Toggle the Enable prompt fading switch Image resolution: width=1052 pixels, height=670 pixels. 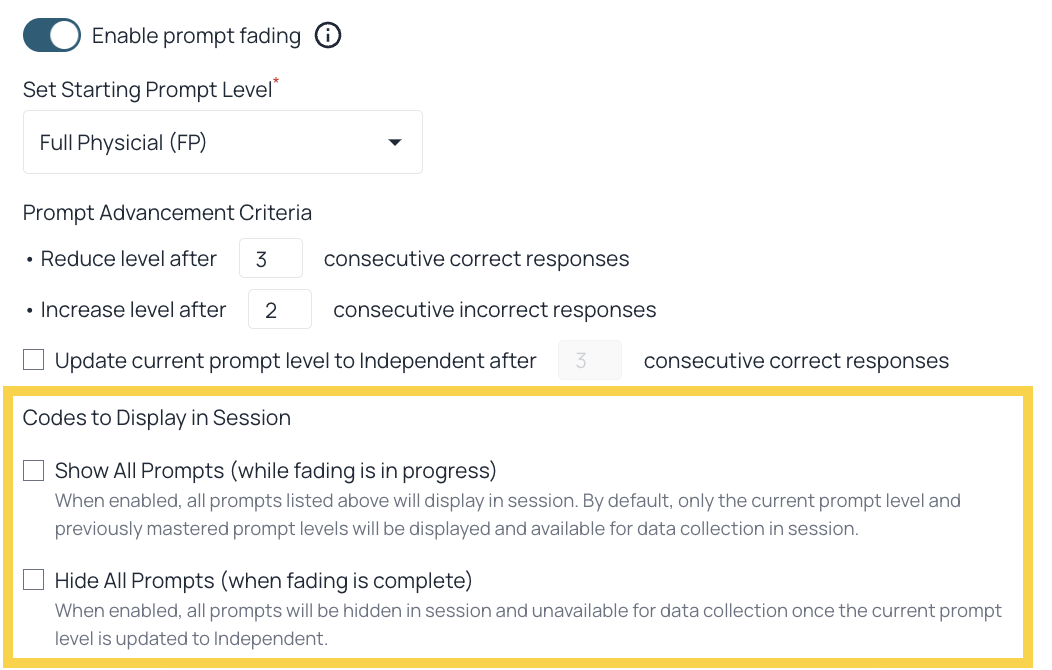(52, 36)
